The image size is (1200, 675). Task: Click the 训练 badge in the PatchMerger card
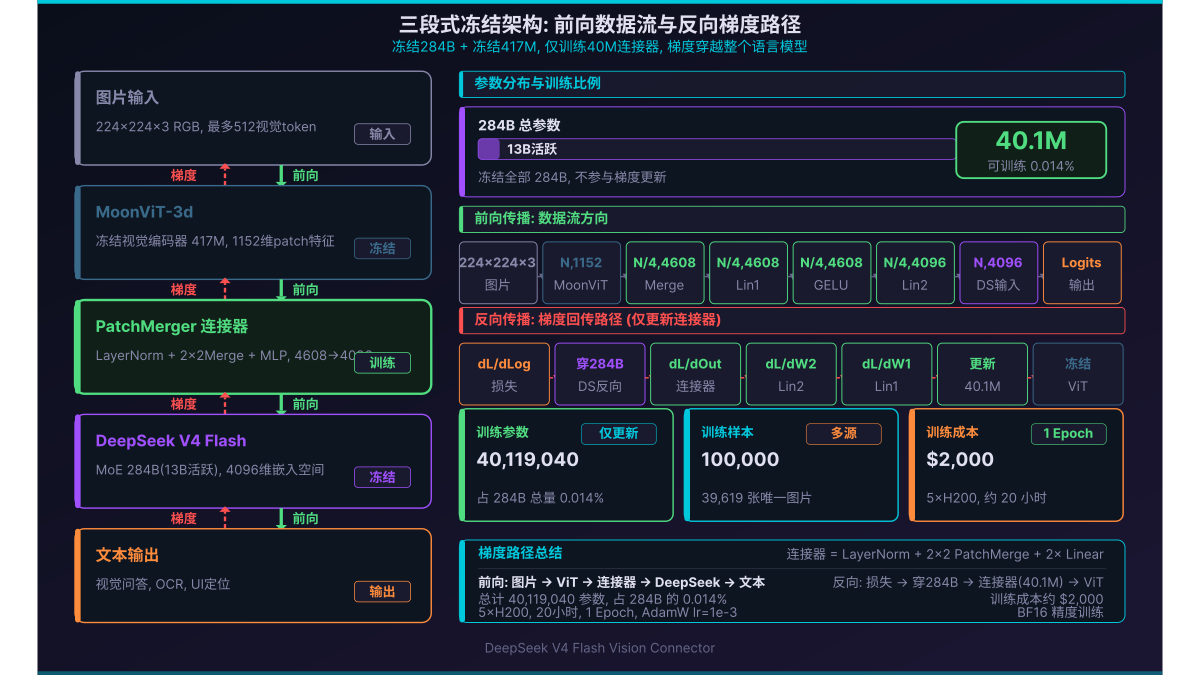pos(382,363)
